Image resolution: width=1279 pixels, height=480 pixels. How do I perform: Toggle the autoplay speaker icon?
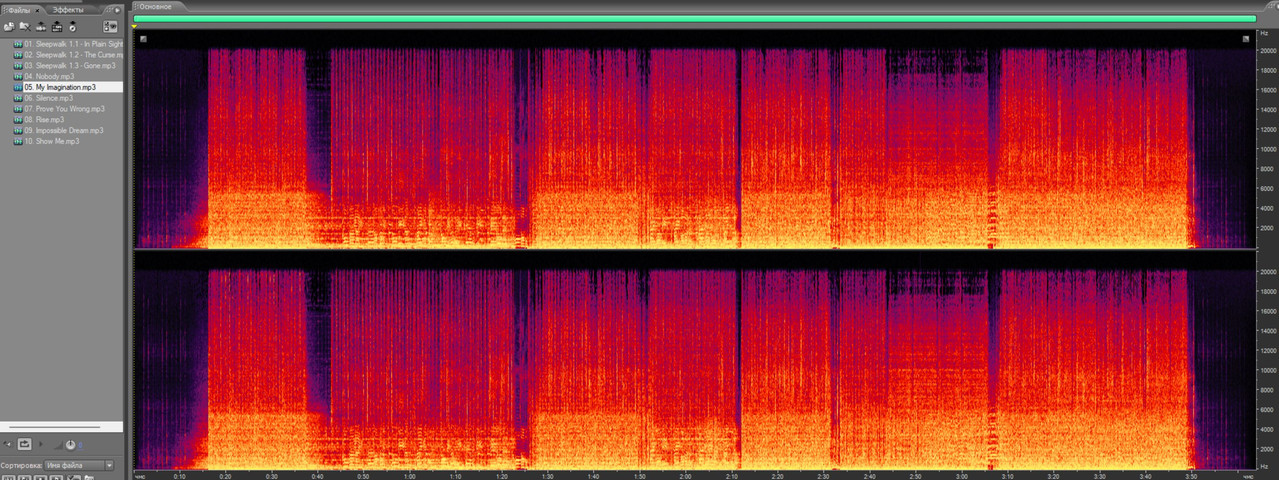8,444
